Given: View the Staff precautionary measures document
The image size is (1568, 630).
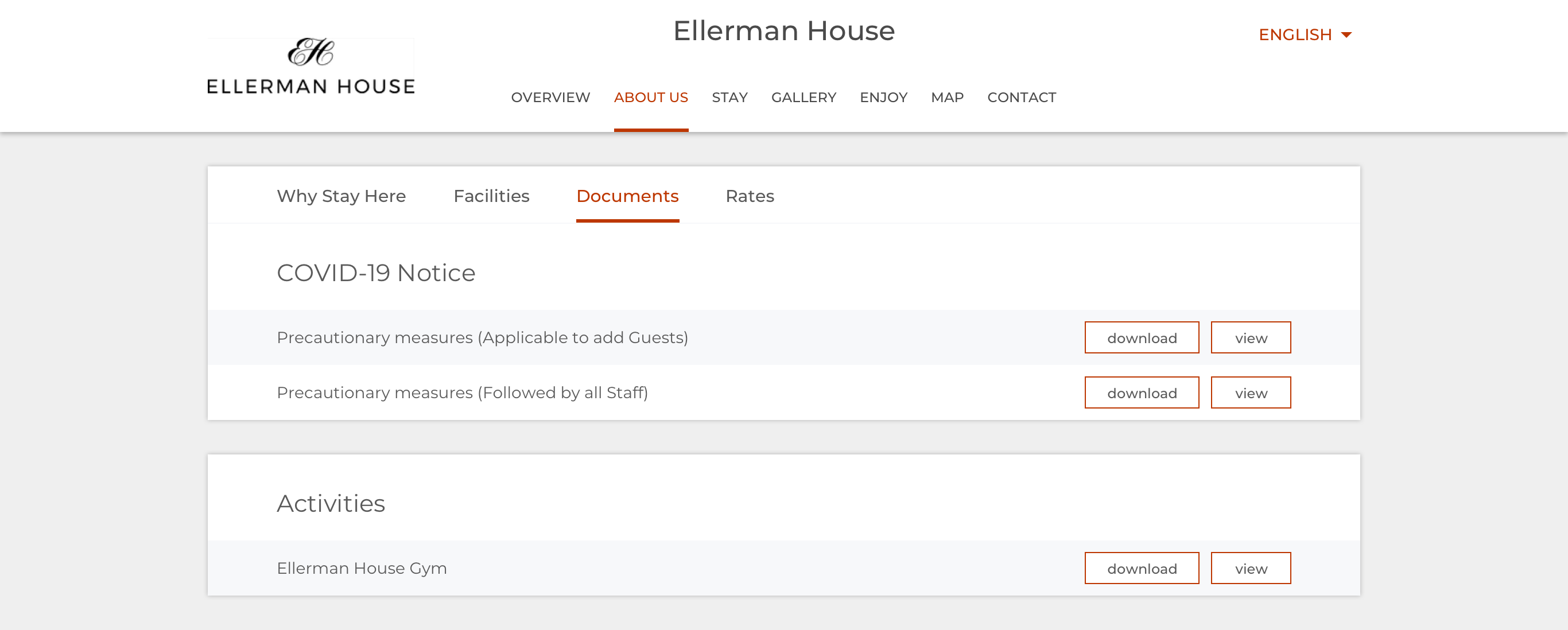Looking at the screenshot, I should 1250,392.
